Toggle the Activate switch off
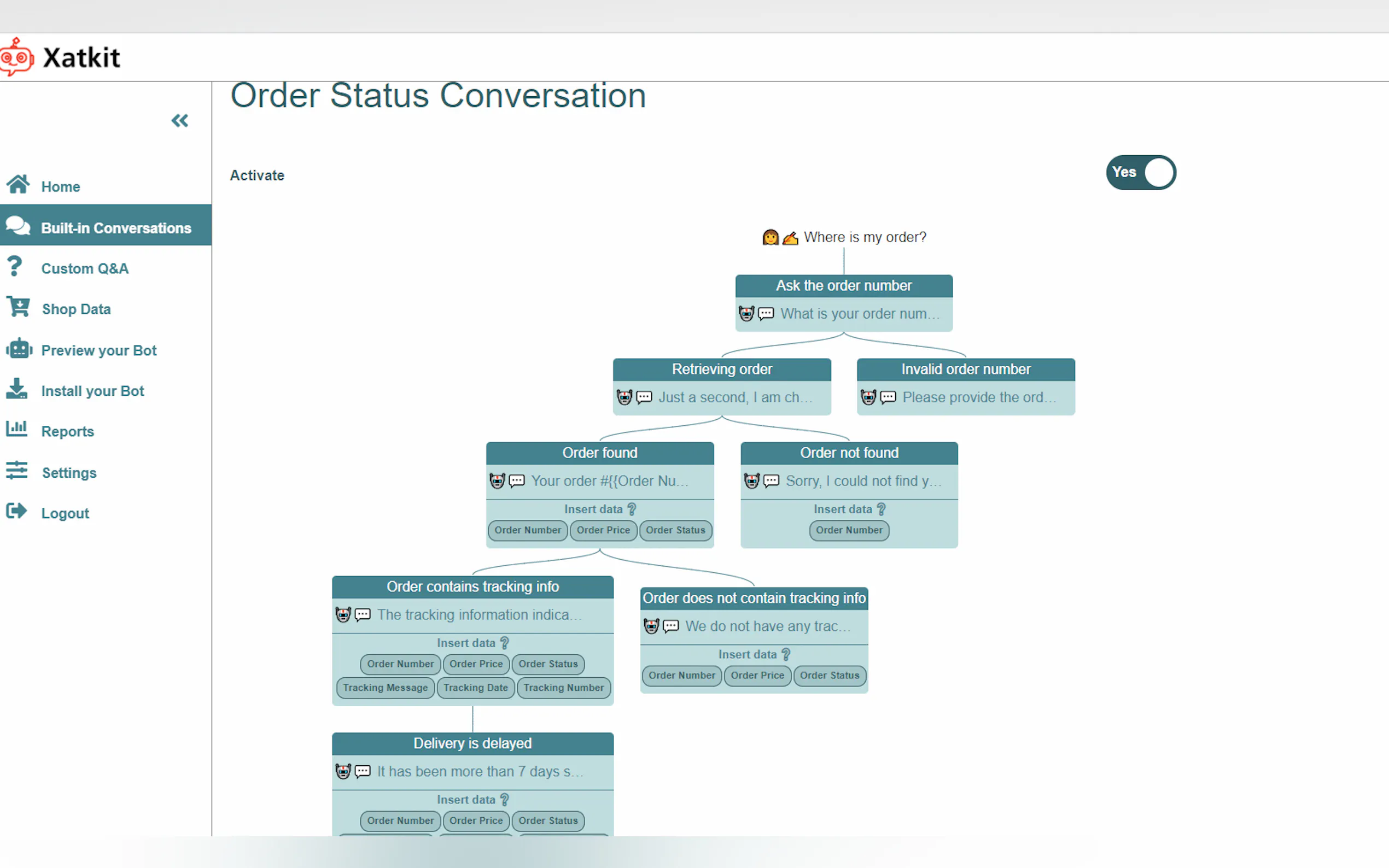1389x868 pixels. point(1140,172)
